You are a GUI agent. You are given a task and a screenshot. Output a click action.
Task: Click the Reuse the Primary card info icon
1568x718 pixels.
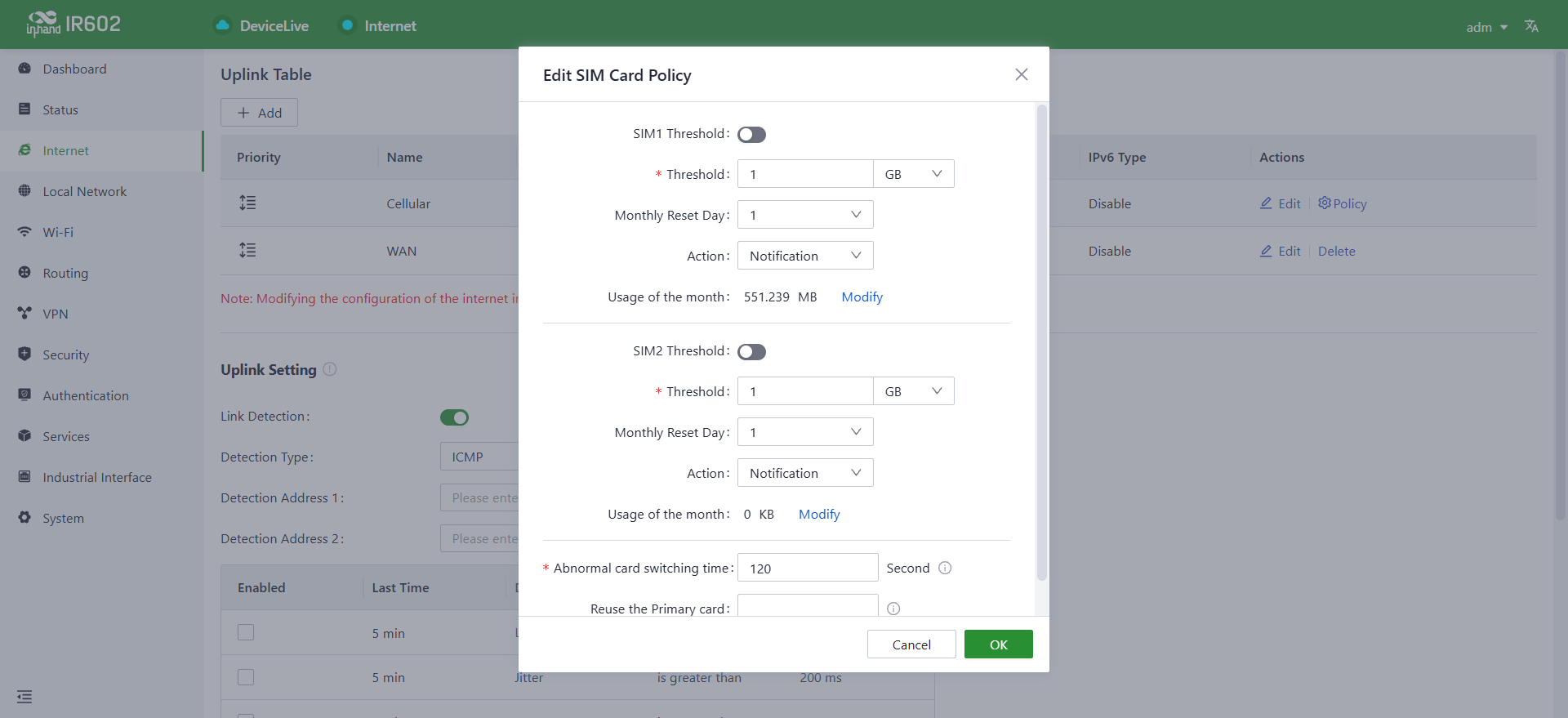coord(893,609)
